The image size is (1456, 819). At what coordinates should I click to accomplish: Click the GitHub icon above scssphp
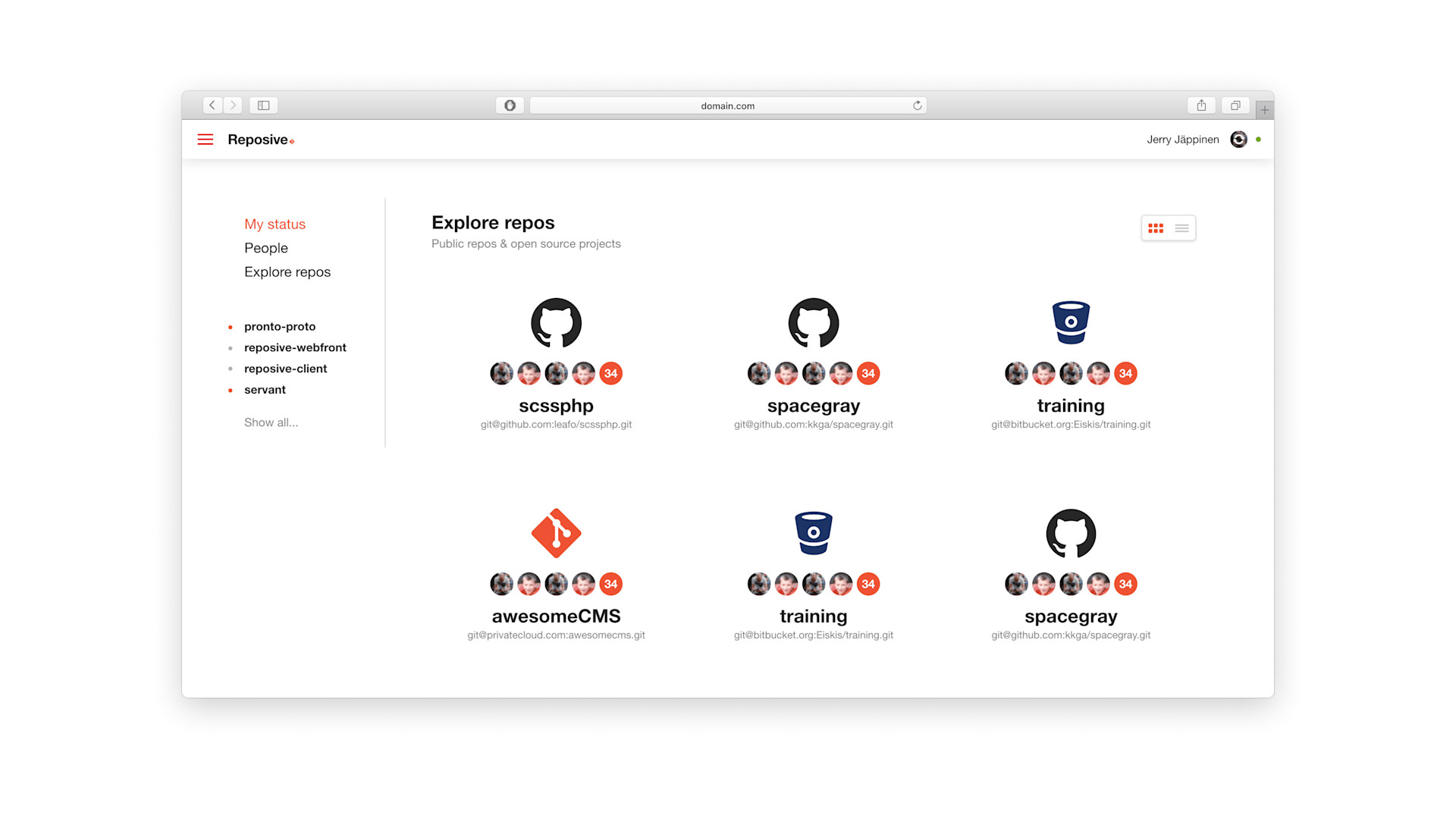tap(556, 323)
